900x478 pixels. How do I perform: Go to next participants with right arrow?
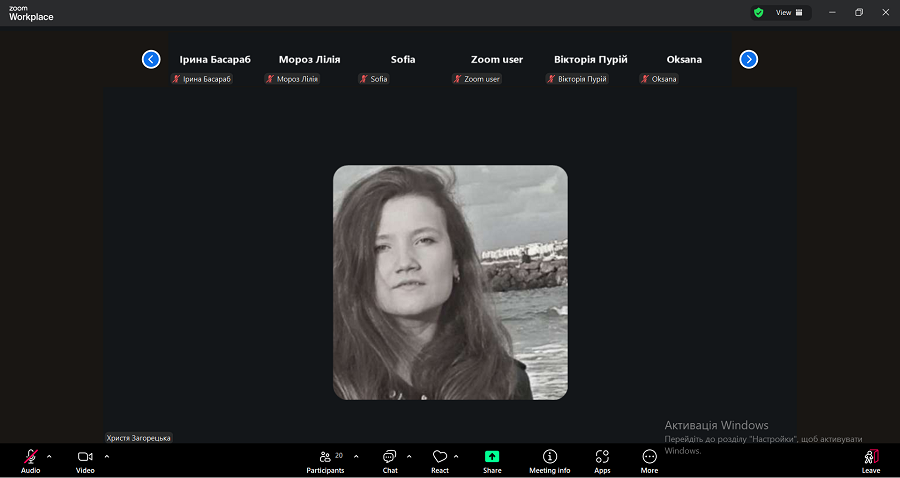[748, 59]
